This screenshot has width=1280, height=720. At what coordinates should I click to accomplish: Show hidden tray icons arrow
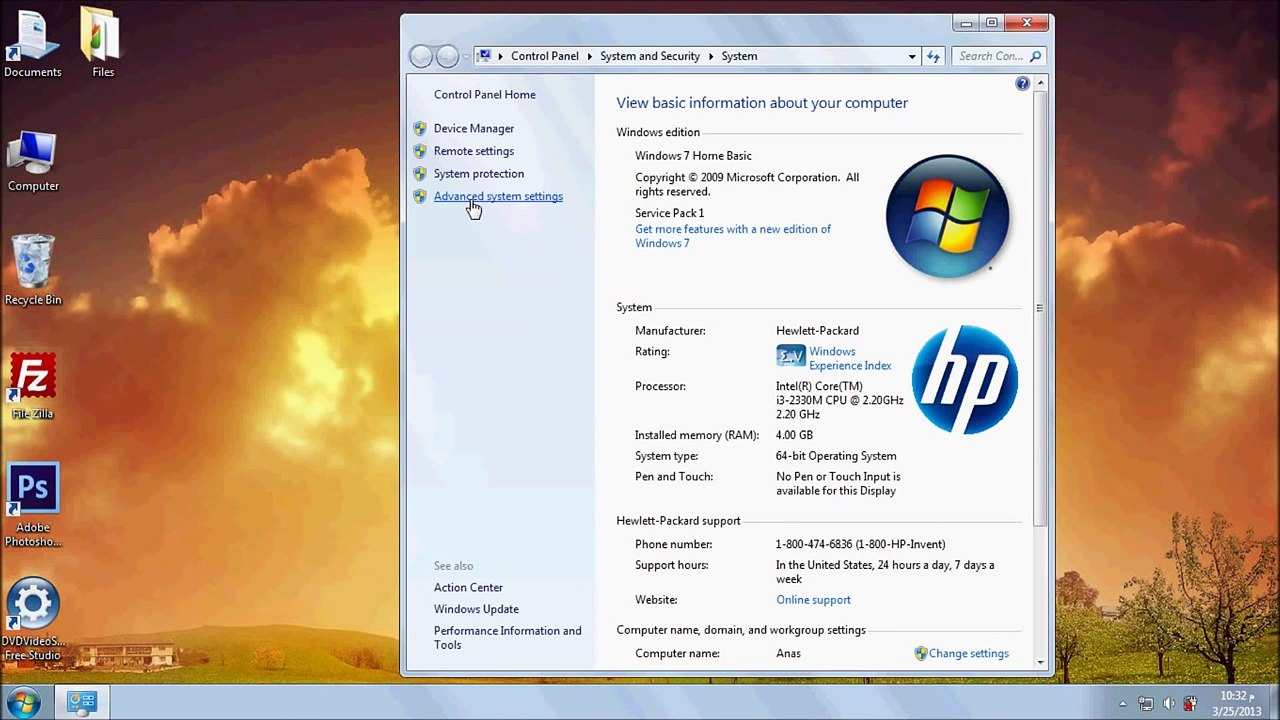click(1122, 704)
